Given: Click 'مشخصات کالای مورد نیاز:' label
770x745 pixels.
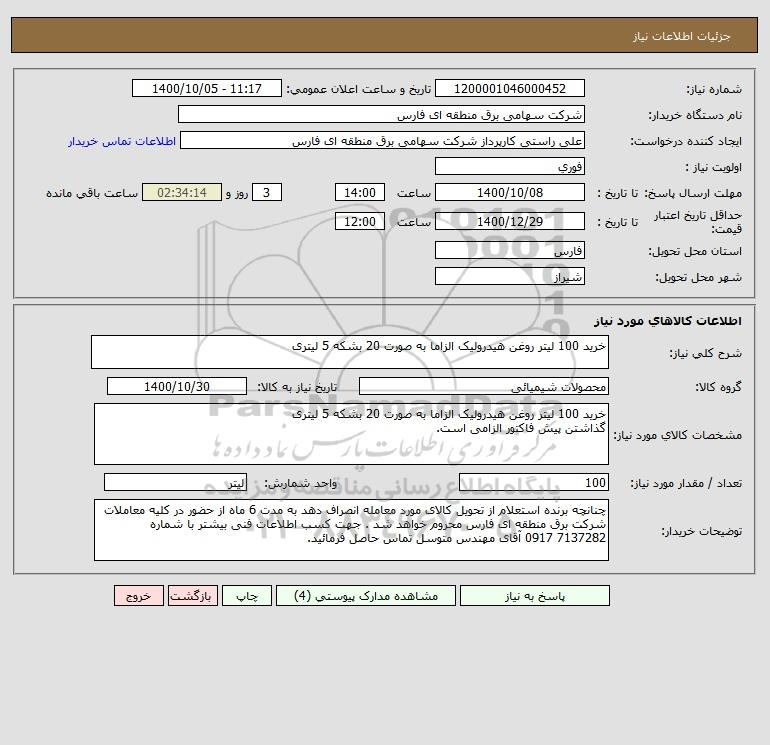Looking at the screenshot, I should pyautogui.click(x=678, y=435).
